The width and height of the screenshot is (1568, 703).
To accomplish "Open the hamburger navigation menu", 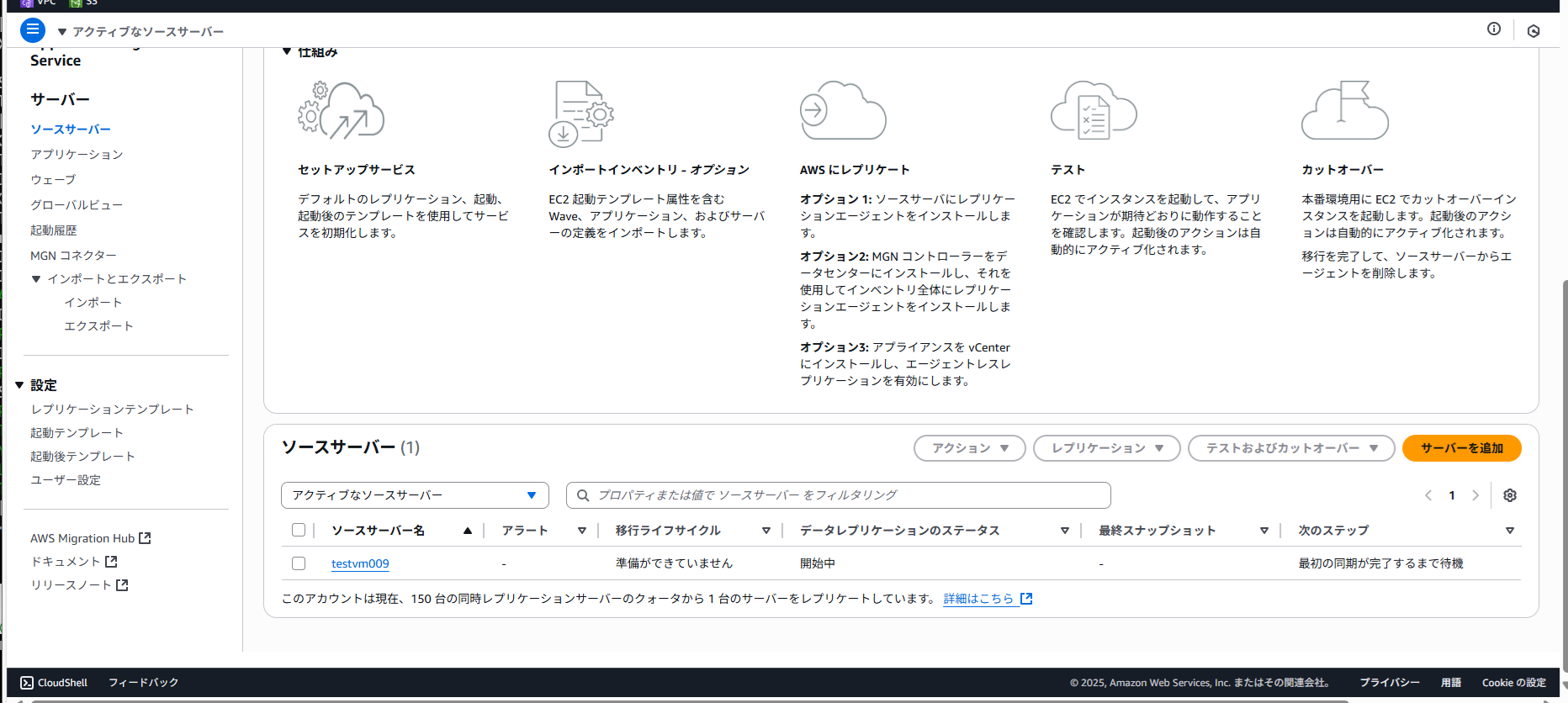I will (x=33, y=30).
